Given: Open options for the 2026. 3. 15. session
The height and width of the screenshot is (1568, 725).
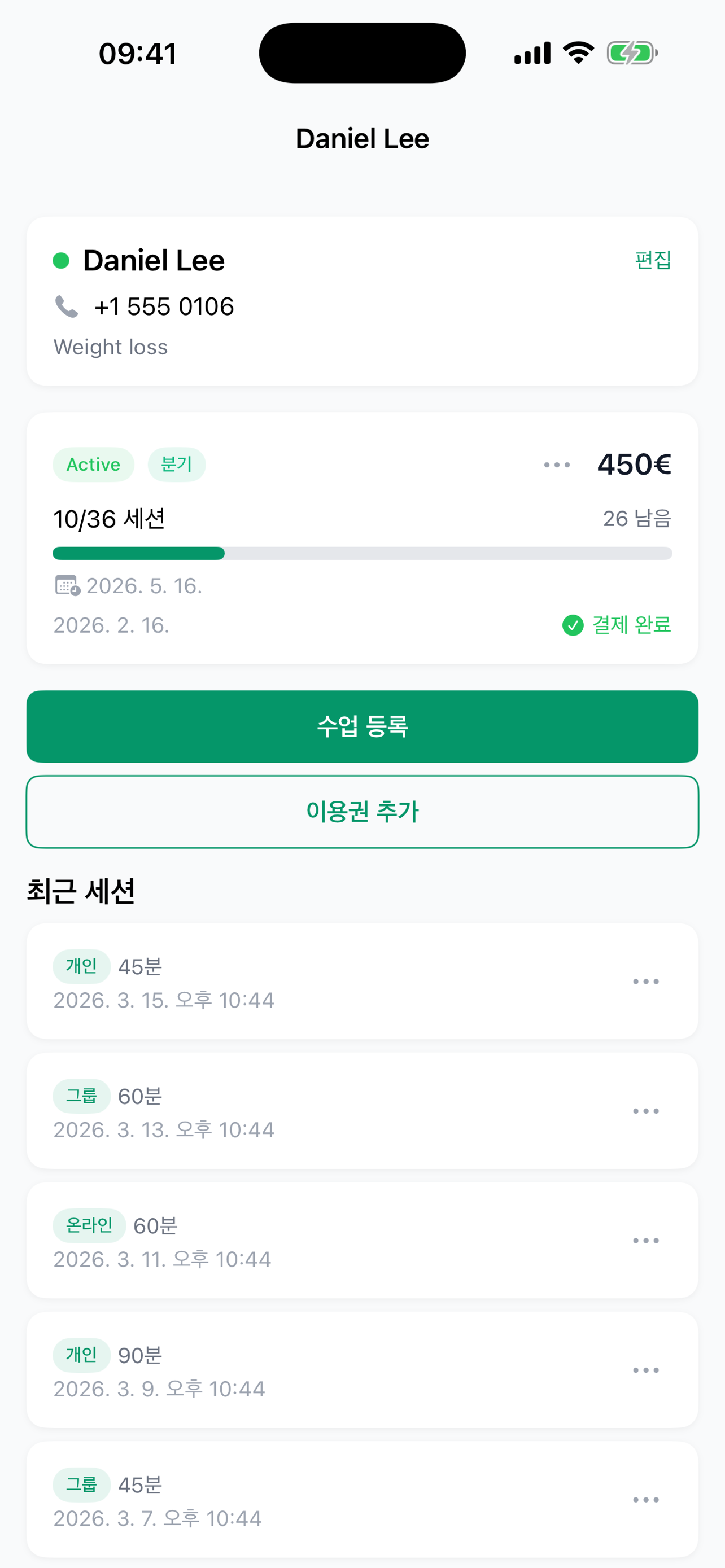Looking at the screenshot, I should pyautogui.click(x=645, y=982).
